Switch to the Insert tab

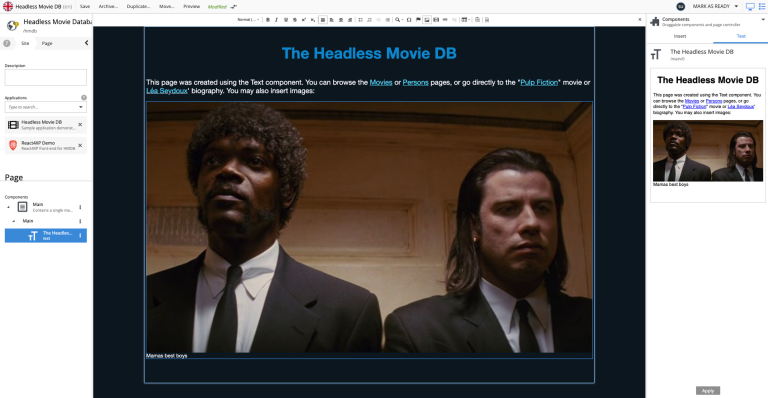pyautogui.click(x=680, y=36)
